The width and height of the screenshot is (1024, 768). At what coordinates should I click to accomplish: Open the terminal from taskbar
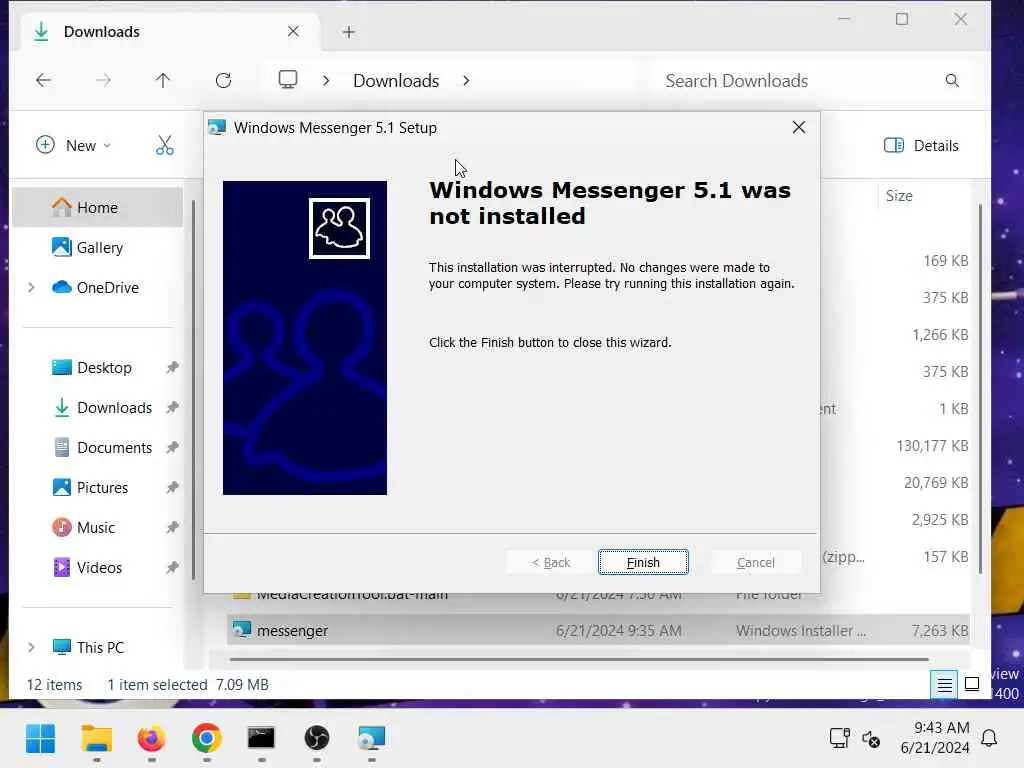click(261, 739)
